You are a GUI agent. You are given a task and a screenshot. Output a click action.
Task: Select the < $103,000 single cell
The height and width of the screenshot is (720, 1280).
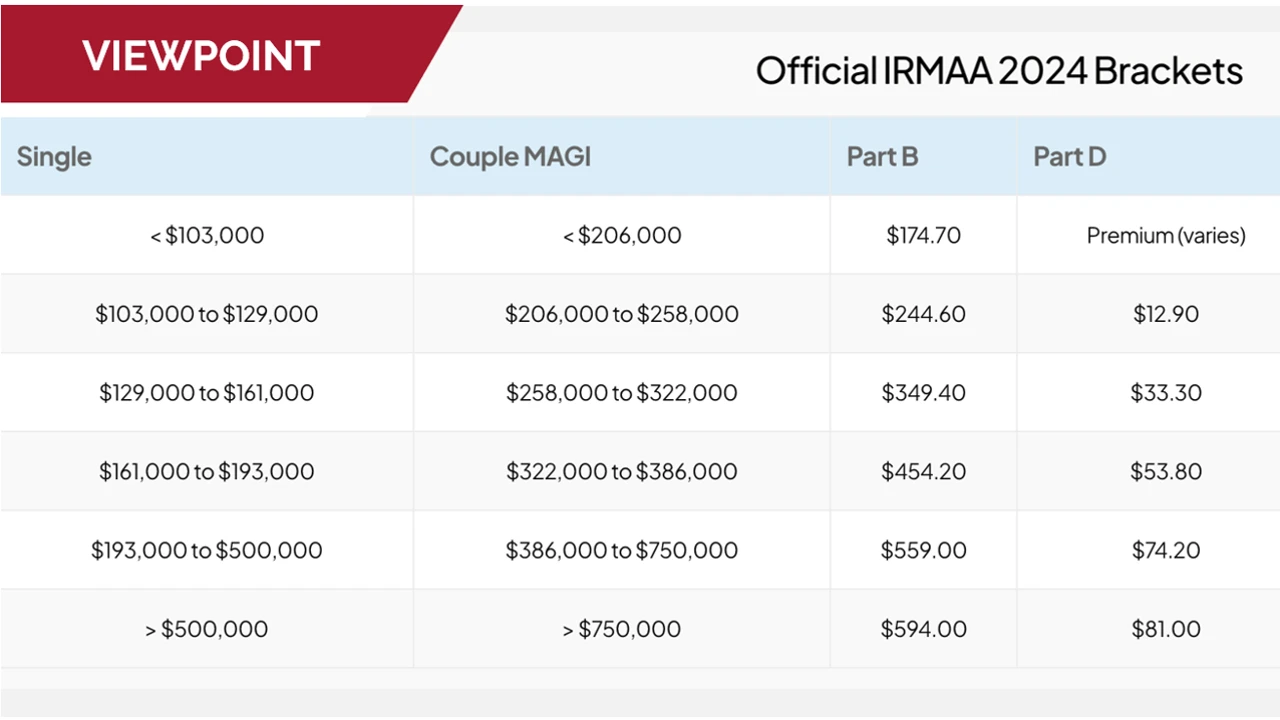[207, 236]
